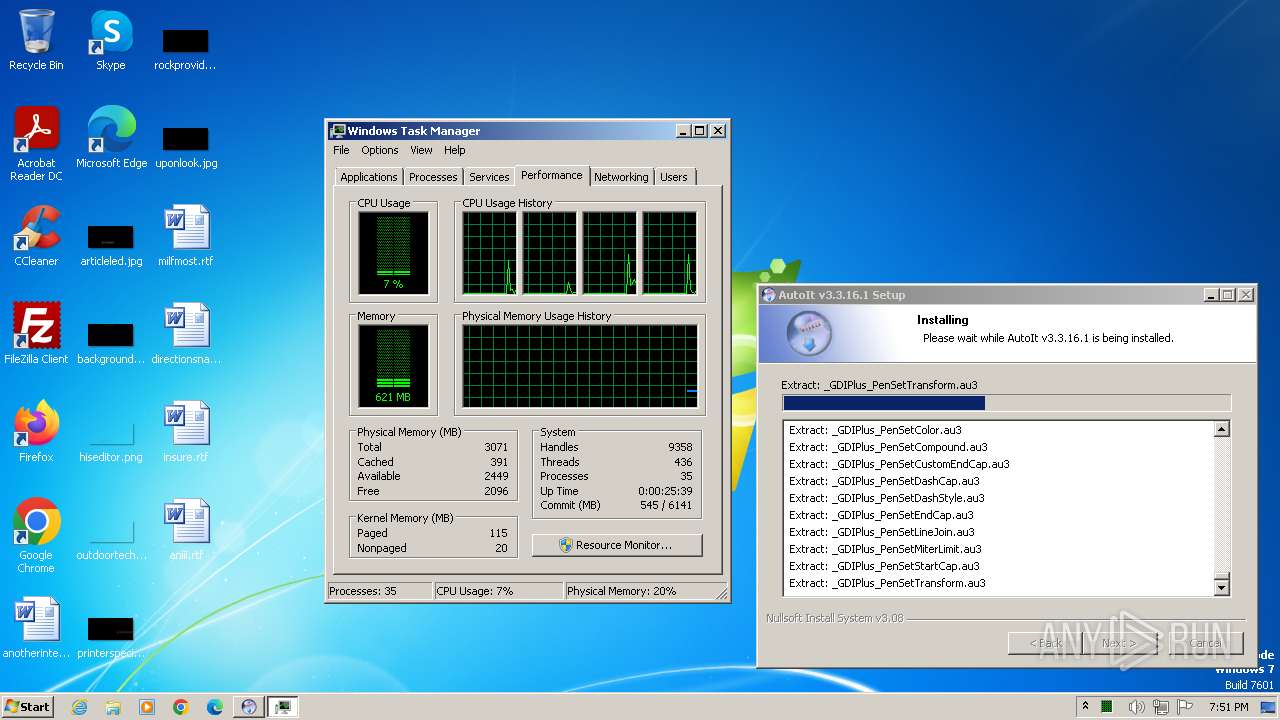Image resolution: width=1280 pixels, height=720 pixels.
Task: Select the uponlook.jpg file icon
Action: click(x=186, y=146)
